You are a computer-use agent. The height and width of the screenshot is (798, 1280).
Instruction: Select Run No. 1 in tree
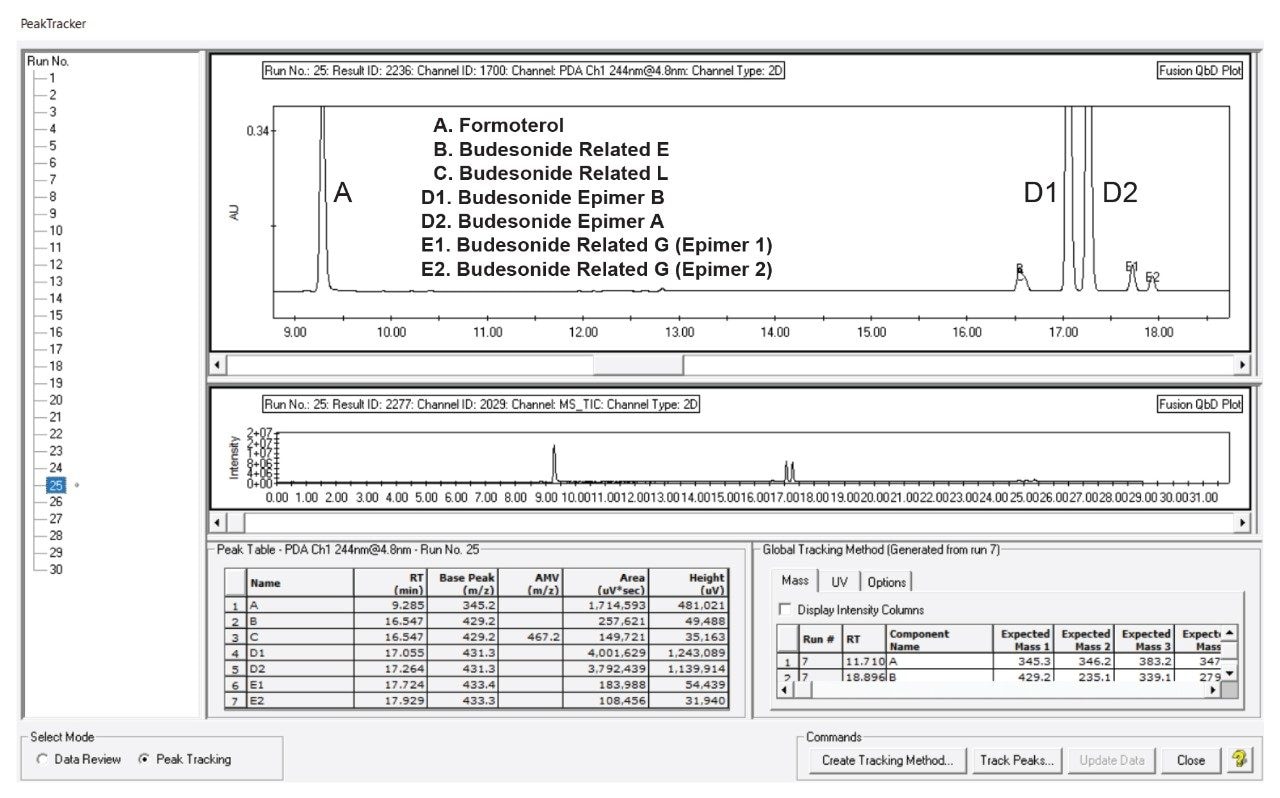click(x=52, y=78)
